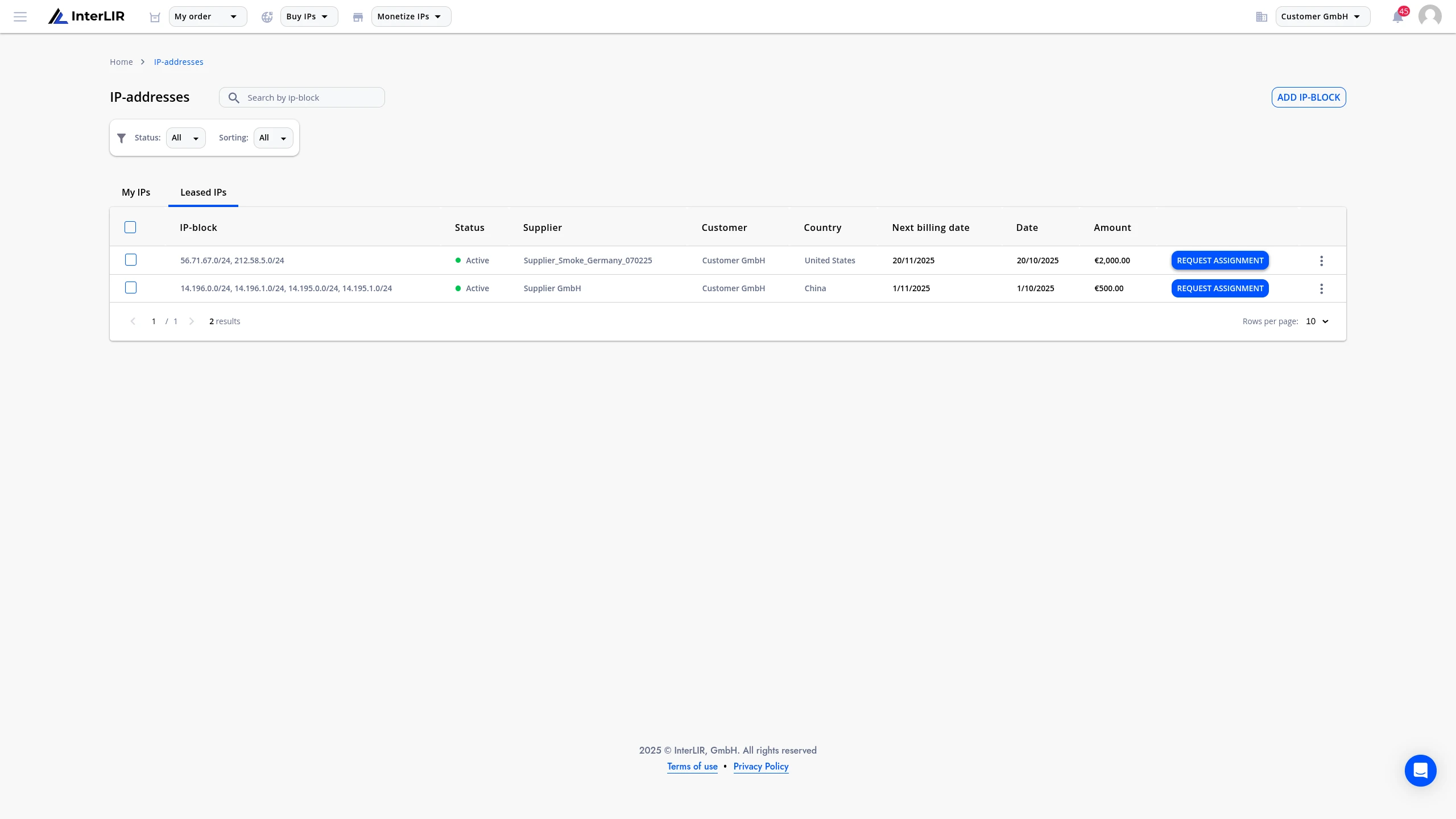
Task: Click the Supplier GmbH cell
Action: click(x=552, y=288)
